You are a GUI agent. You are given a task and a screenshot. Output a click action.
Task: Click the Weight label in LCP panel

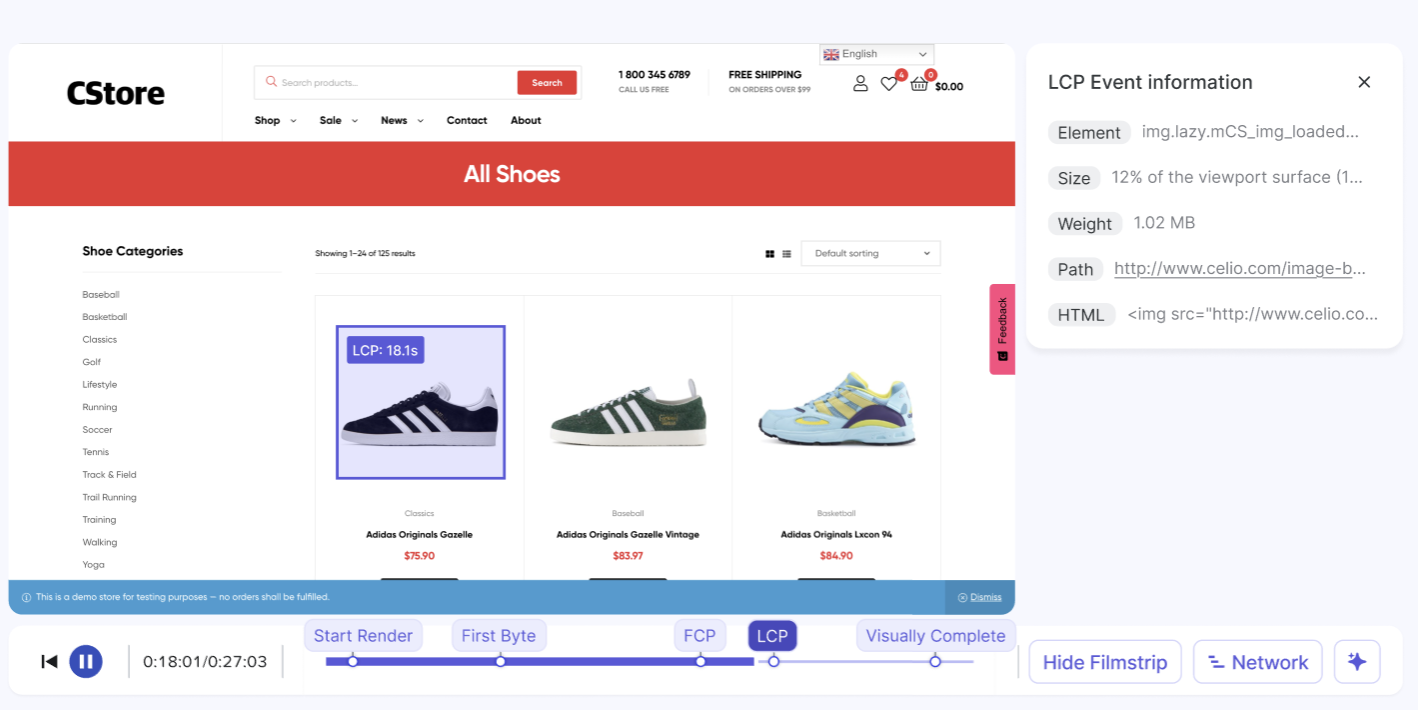(1085, 224)
